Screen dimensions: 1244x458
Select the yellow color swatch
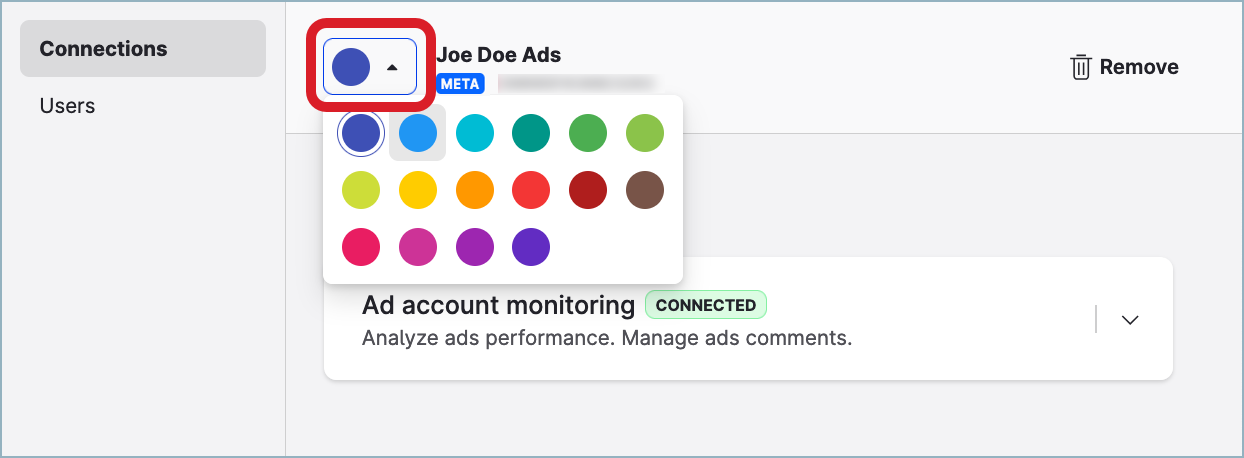417,190
